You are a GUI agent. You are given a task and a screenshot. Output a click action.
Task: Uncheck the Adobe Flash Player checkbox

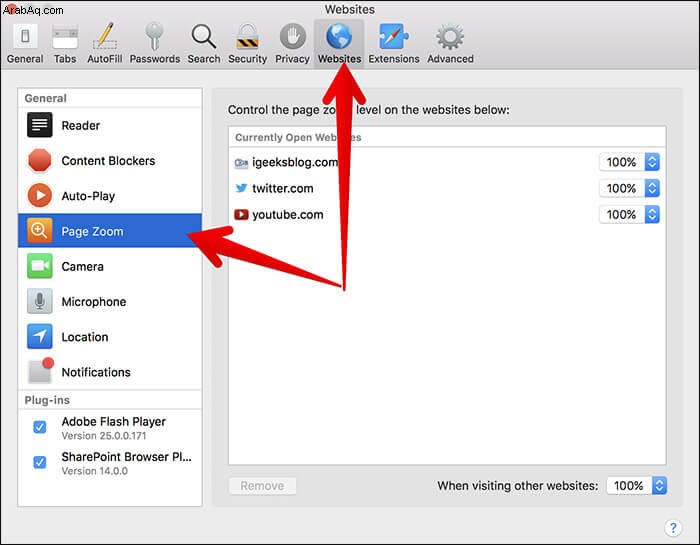click(x=40, y=427)
